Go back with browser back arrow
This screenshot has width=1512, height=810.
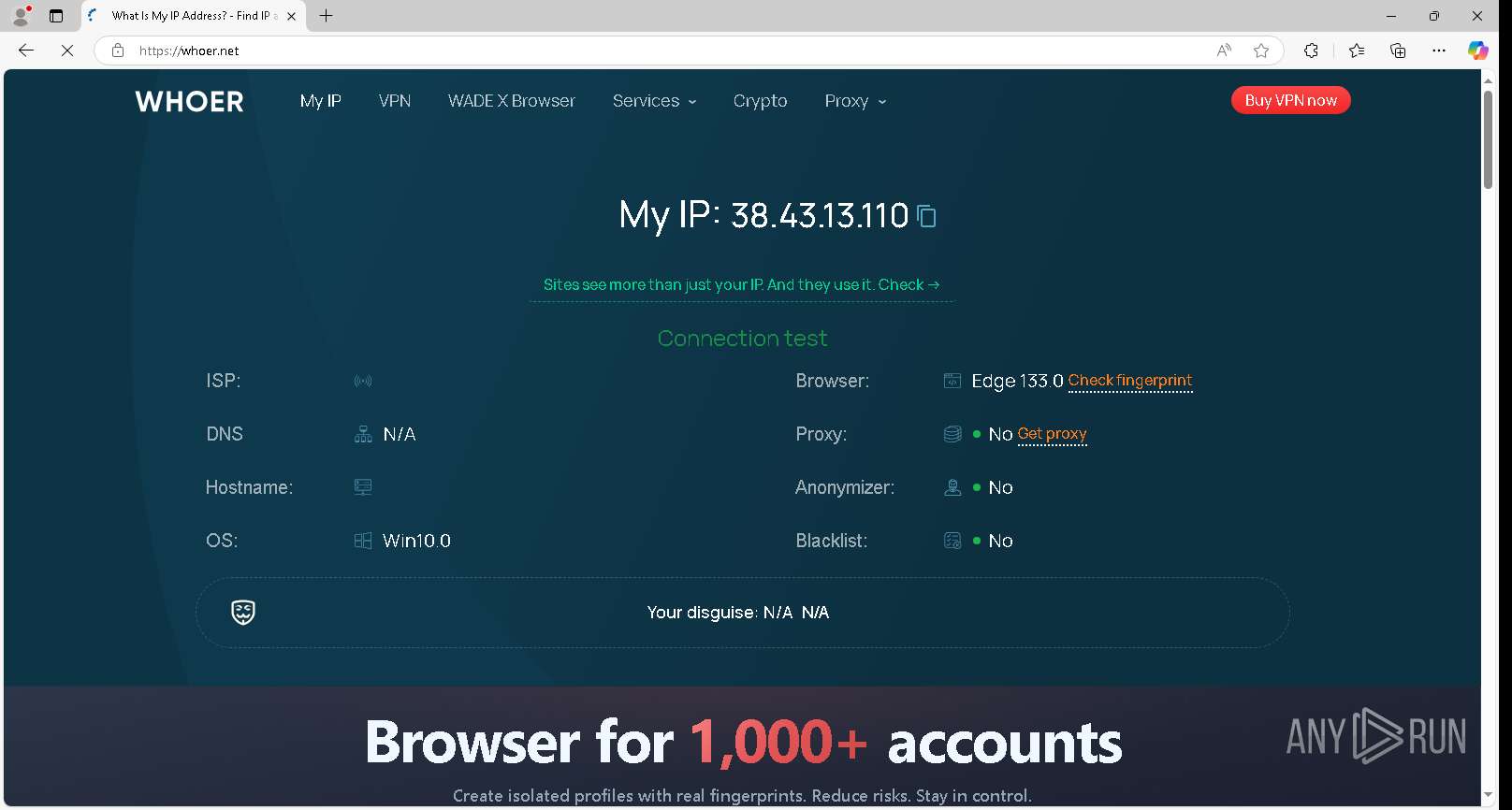pyautogui.click(x=26, y=51)
